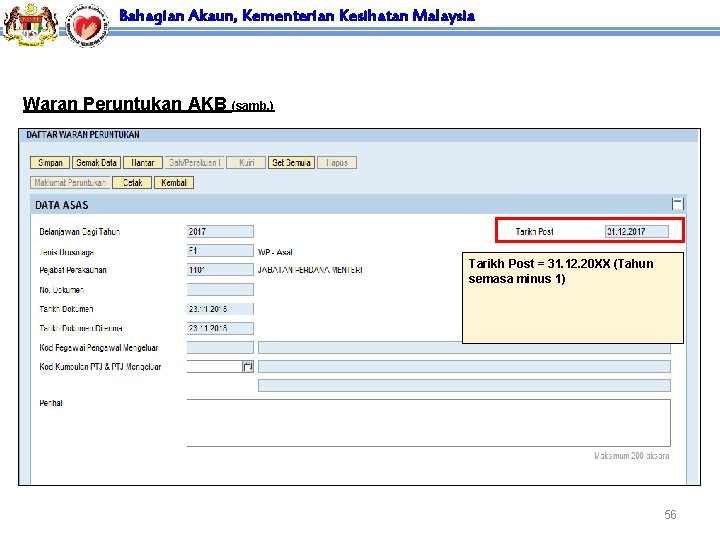Select the Jenis Urusniaga field
This screenshot has height=540, width=720.
220,251
